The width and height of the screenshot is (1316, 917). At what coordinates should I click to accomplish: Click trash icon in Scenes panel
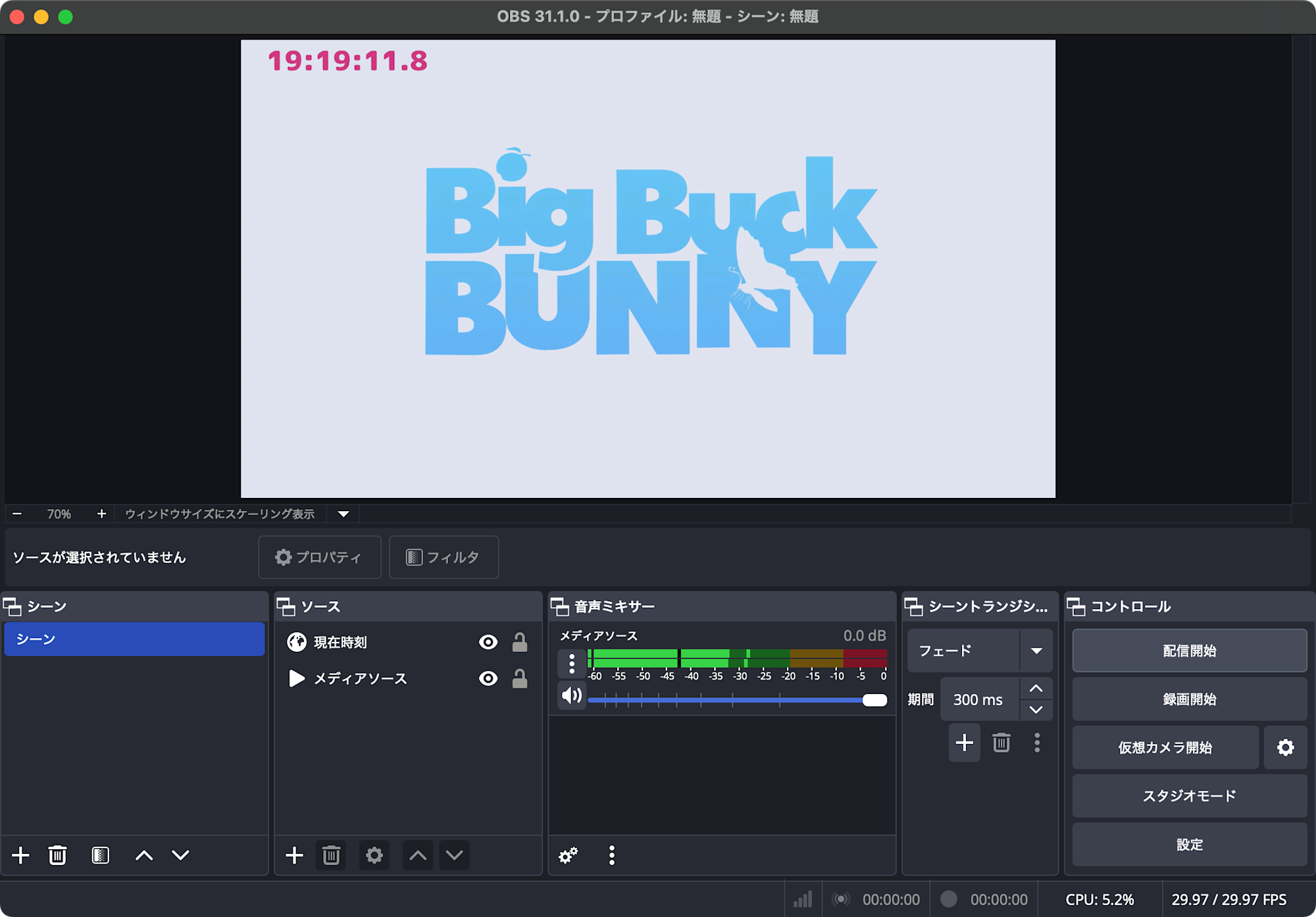tap(57, 855)
